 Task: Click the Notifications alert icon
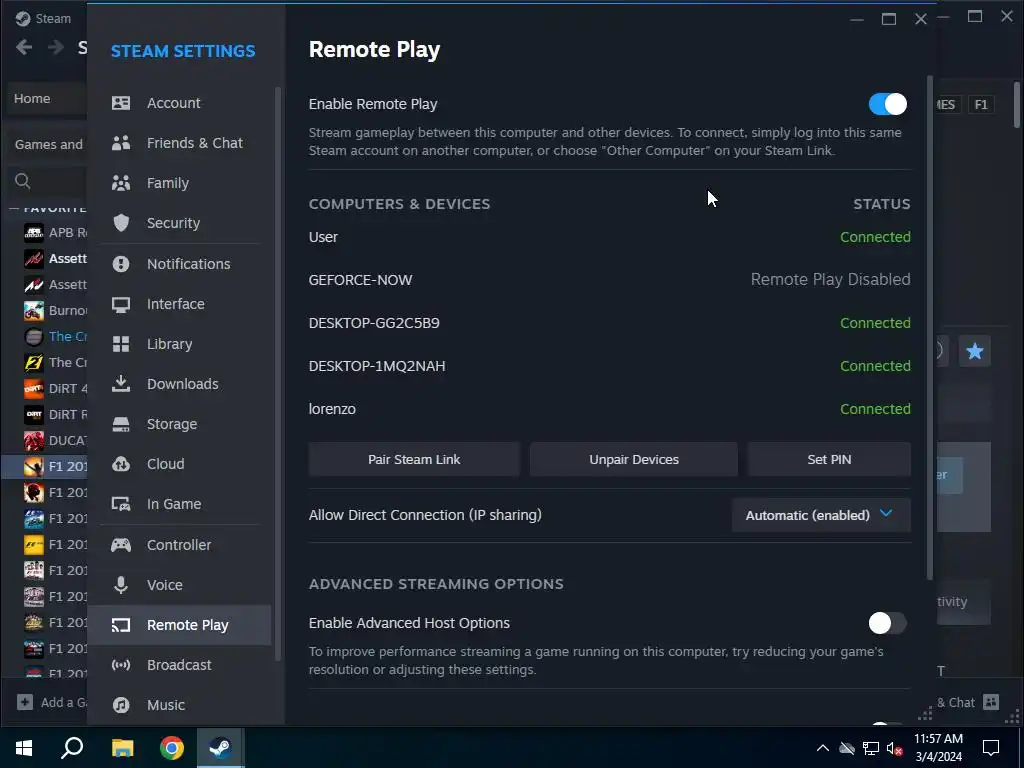click(121, 264)
